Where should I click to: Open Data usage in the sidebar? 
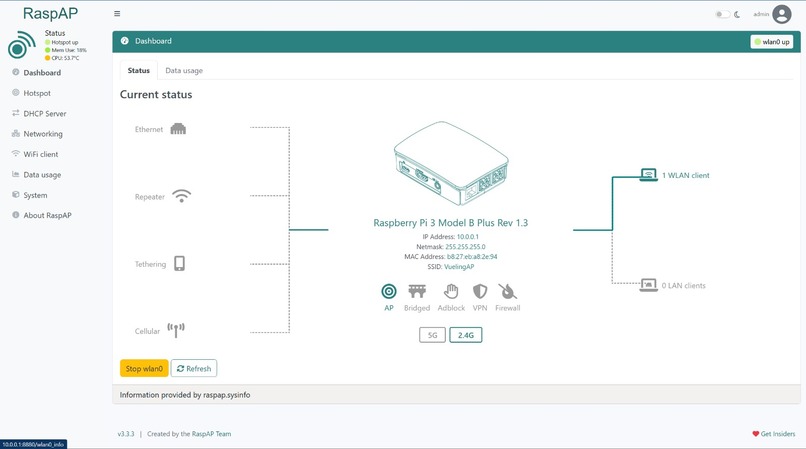pyautogui.click(x=42, y=175)
